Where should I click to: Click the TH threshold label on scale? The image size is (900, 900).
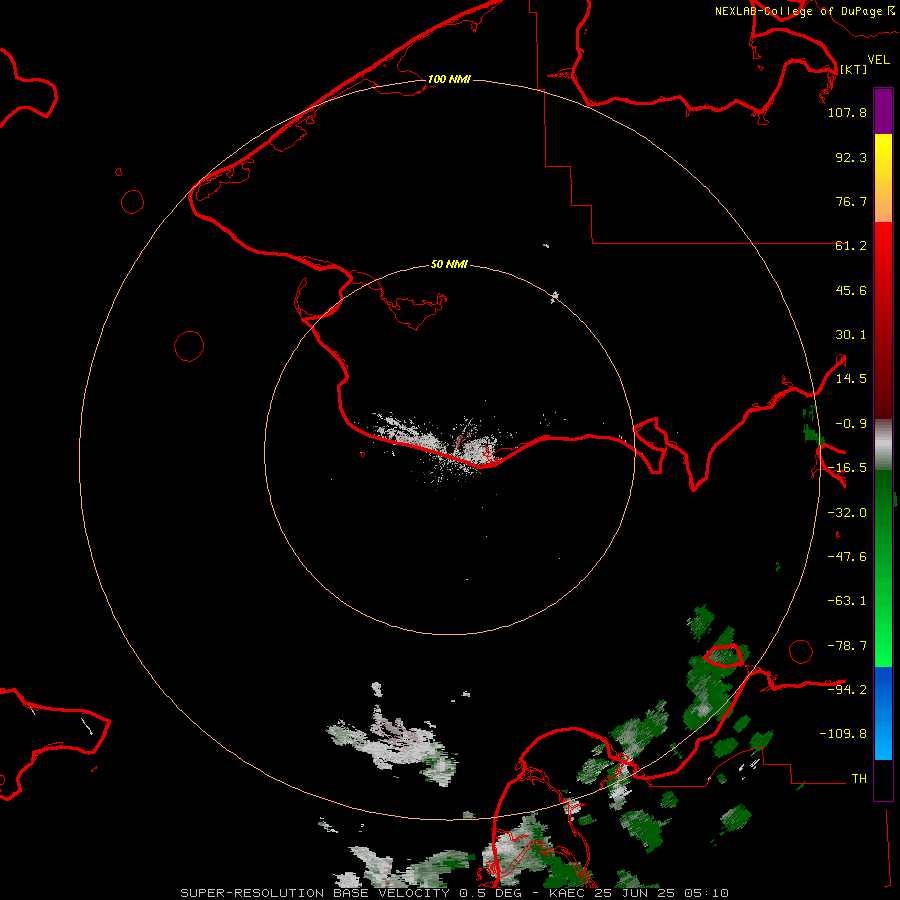click(x=859, y=779)
